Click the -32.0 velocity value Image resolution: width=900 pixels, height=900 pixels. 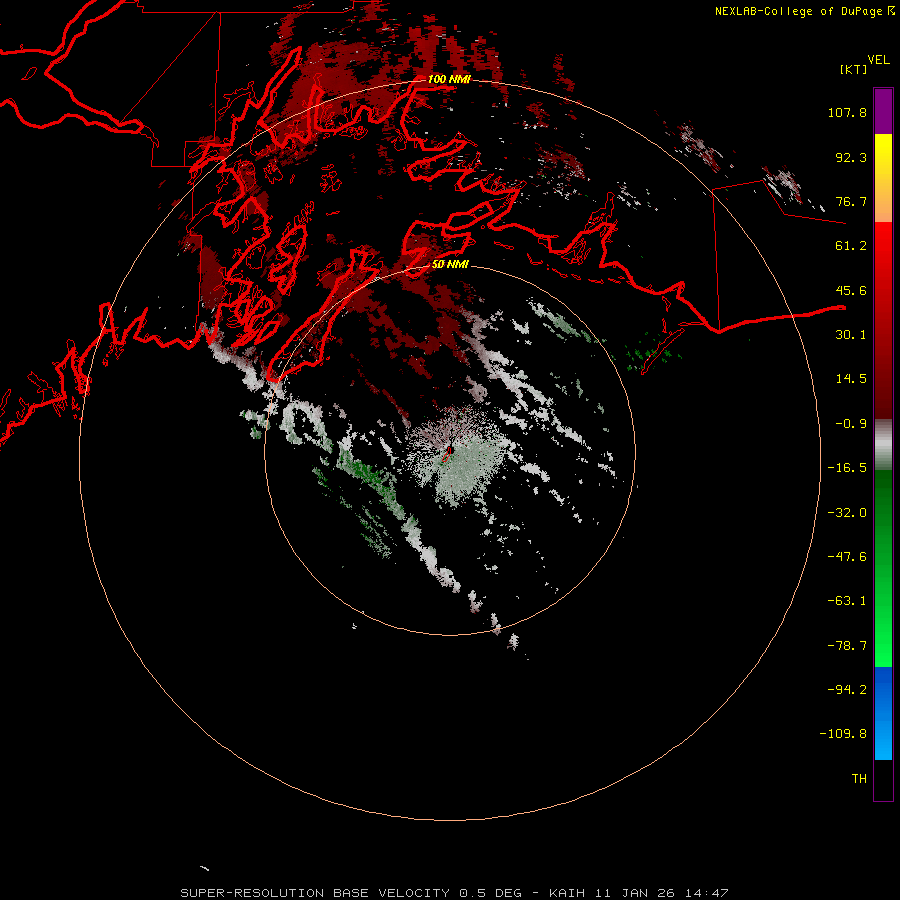847,513
